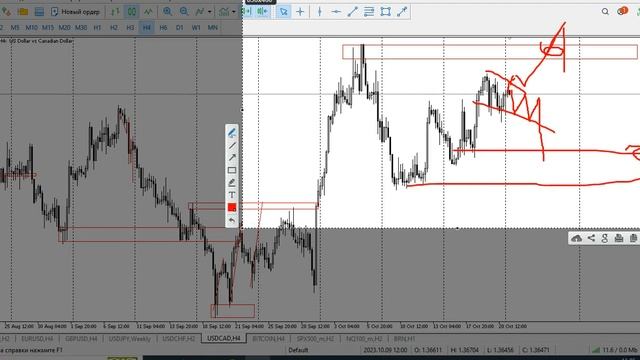Zoom out on the chart
640x360 pixels.
point(184,12)
